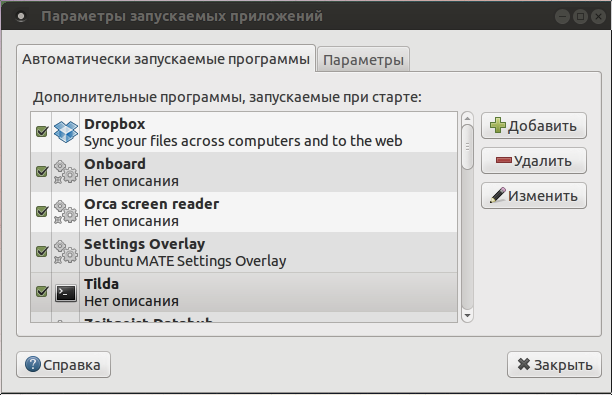
Task: Switch to the Параметры tab
Action: click(363, 60)
